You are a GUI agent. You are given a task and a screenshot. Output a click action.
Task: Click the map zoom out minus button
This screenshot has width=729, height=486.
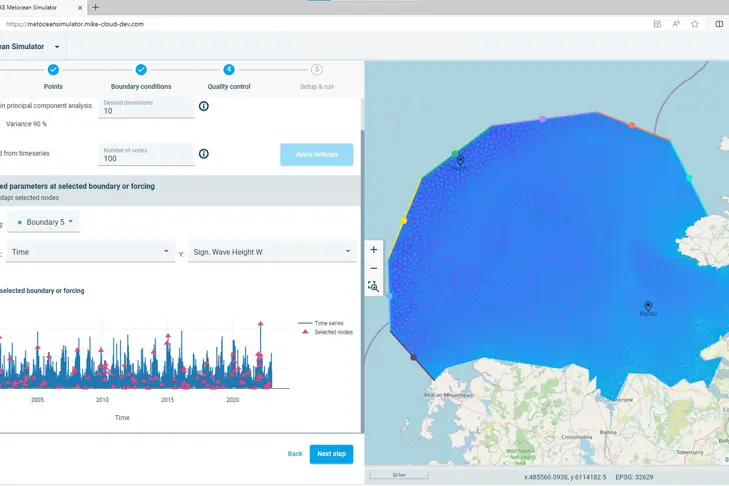pyautogui.click(x=373, y=268)
